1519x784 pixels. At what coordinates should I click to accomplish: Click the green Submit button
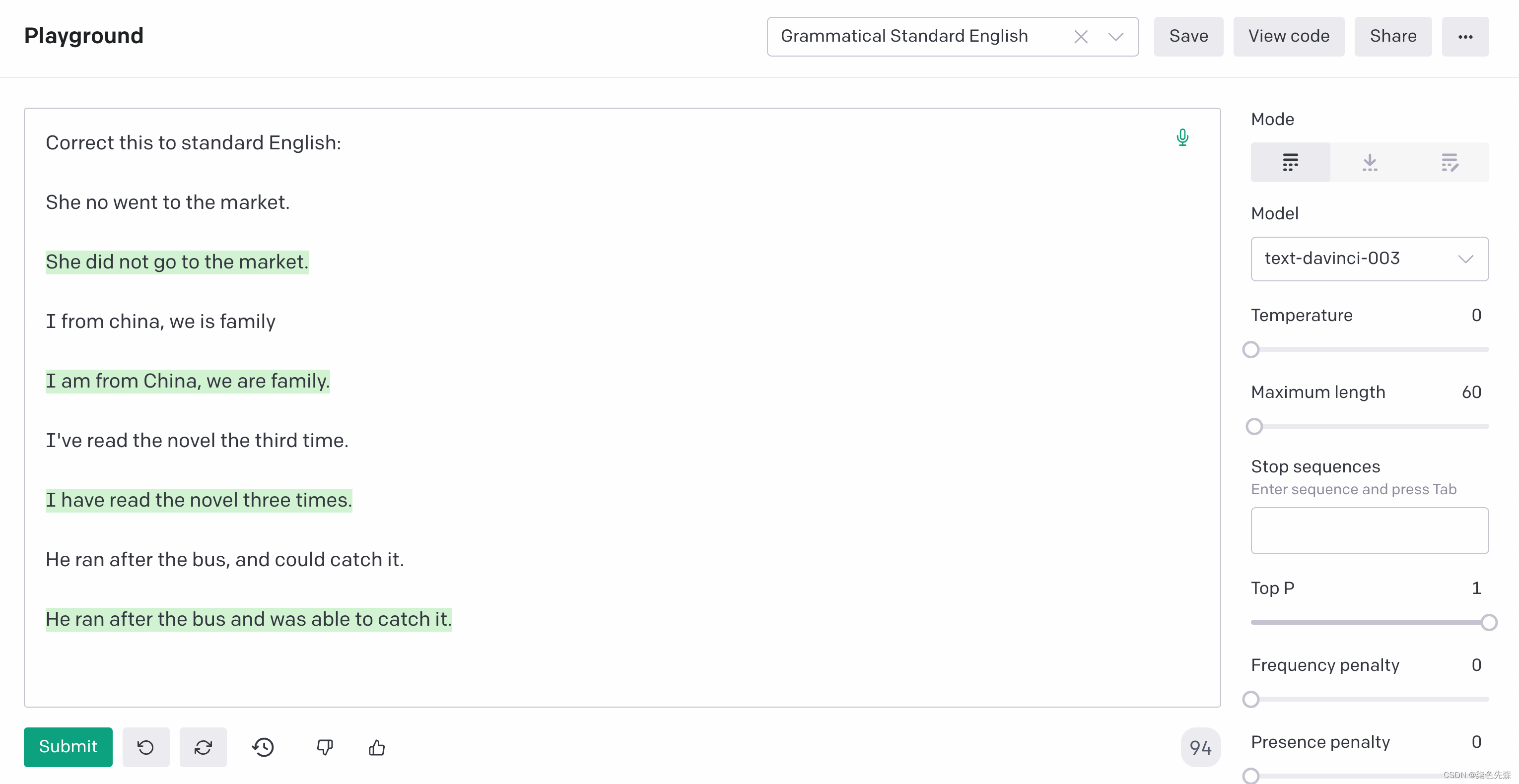click(68, 747)
